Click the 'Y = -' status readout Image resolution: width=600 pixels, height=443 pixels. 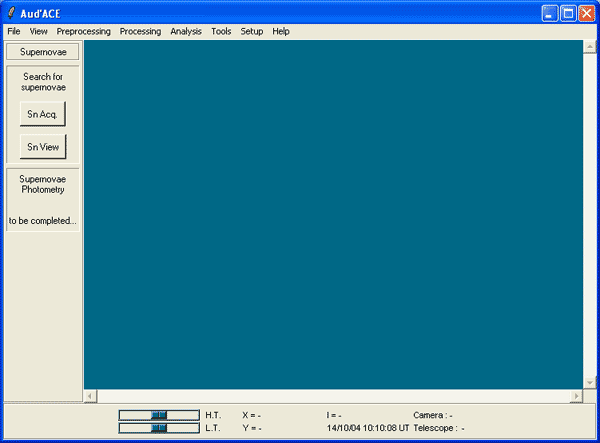(252, 428)
